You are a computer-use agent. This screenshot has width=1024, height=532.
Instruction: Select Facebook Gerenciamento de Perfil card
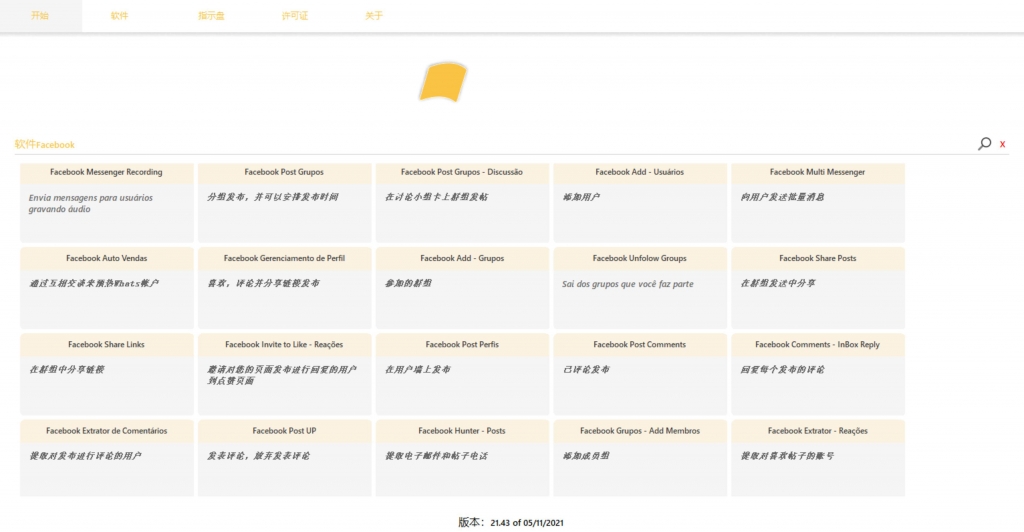[x=284, y=287]
